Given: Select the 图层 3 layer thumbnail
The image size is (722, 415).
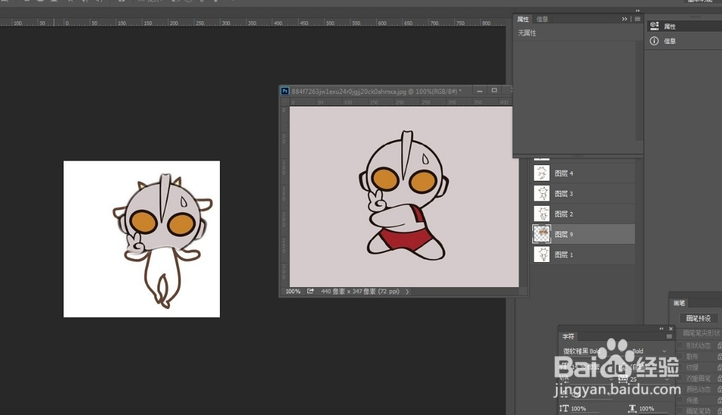Looking at the screenshot, I should (542, 193).
